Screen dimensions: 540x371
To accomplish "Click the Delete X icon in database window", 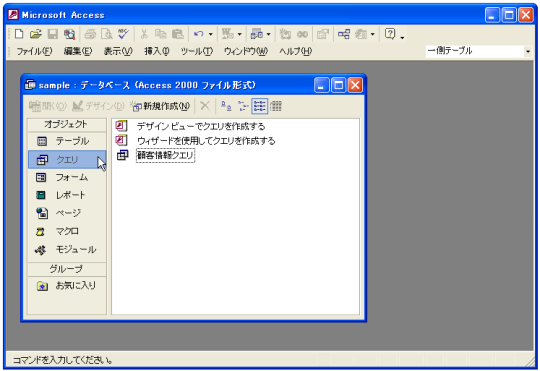I will (205, 106).
